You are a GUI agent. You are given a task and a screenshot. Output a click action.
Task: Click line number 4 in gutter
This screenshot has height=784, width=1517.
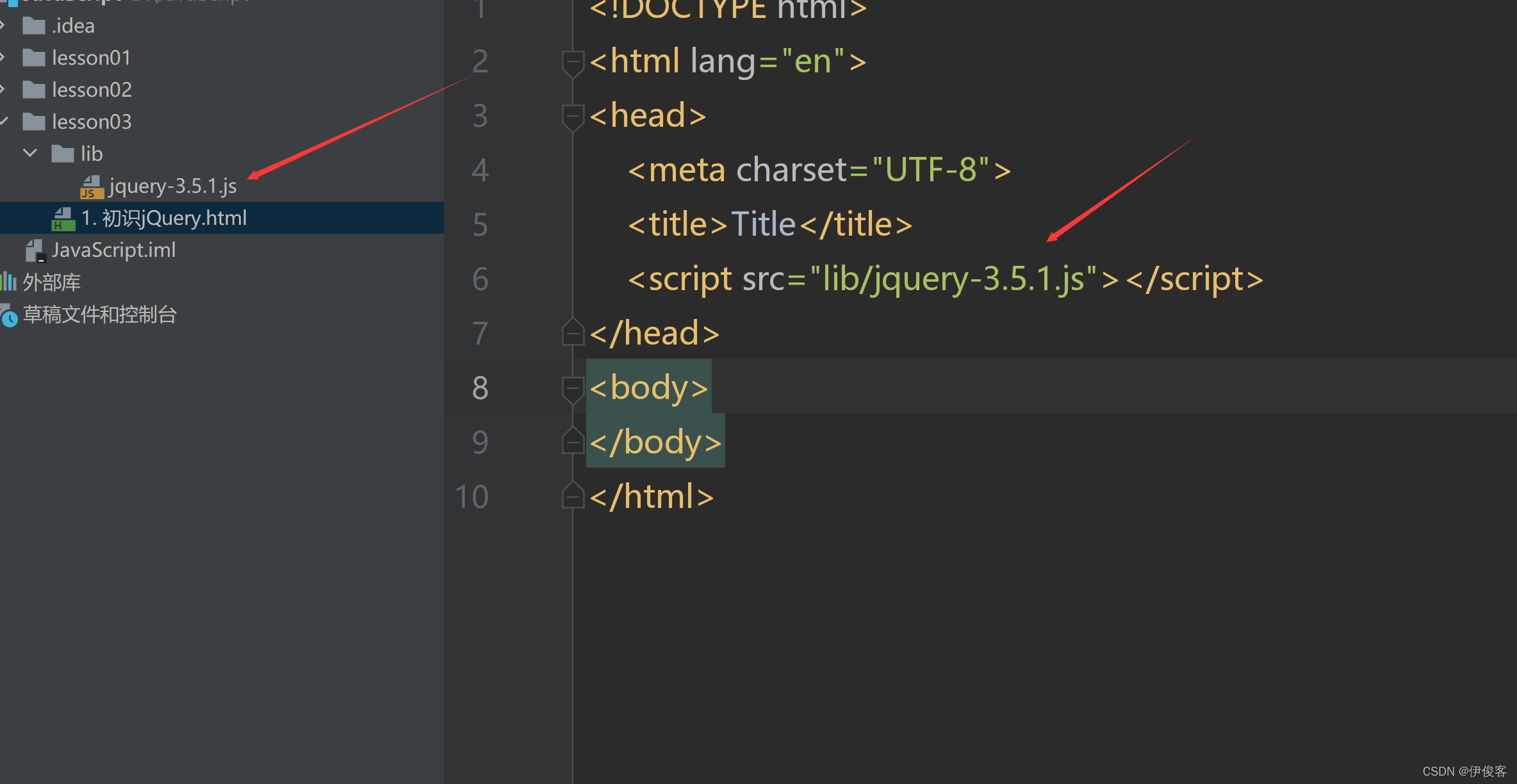coord(480,170)
